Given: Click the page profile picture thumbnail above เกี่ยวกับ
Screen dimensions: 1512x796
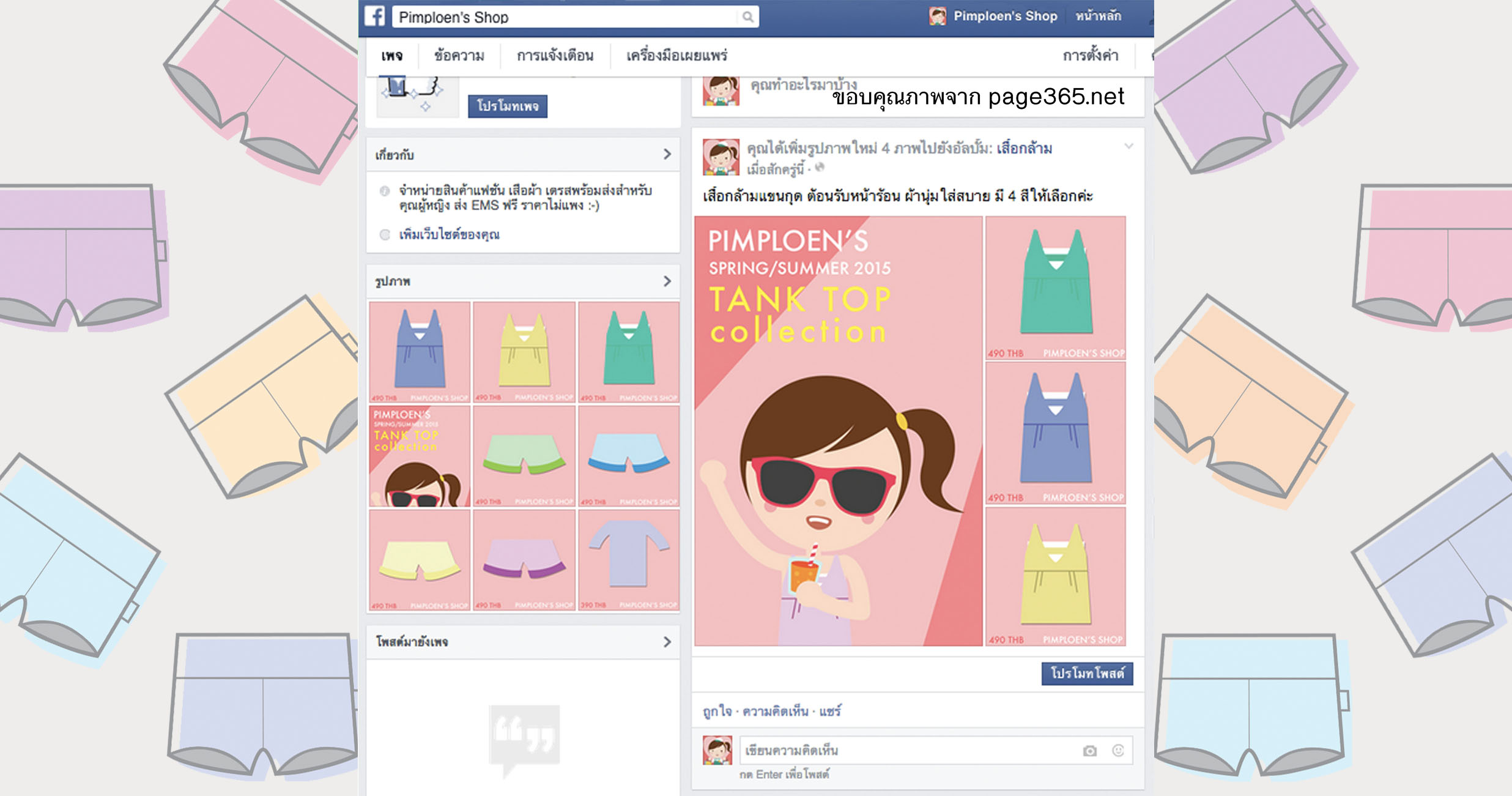Looking at the screenshot, I should point(418,97).
